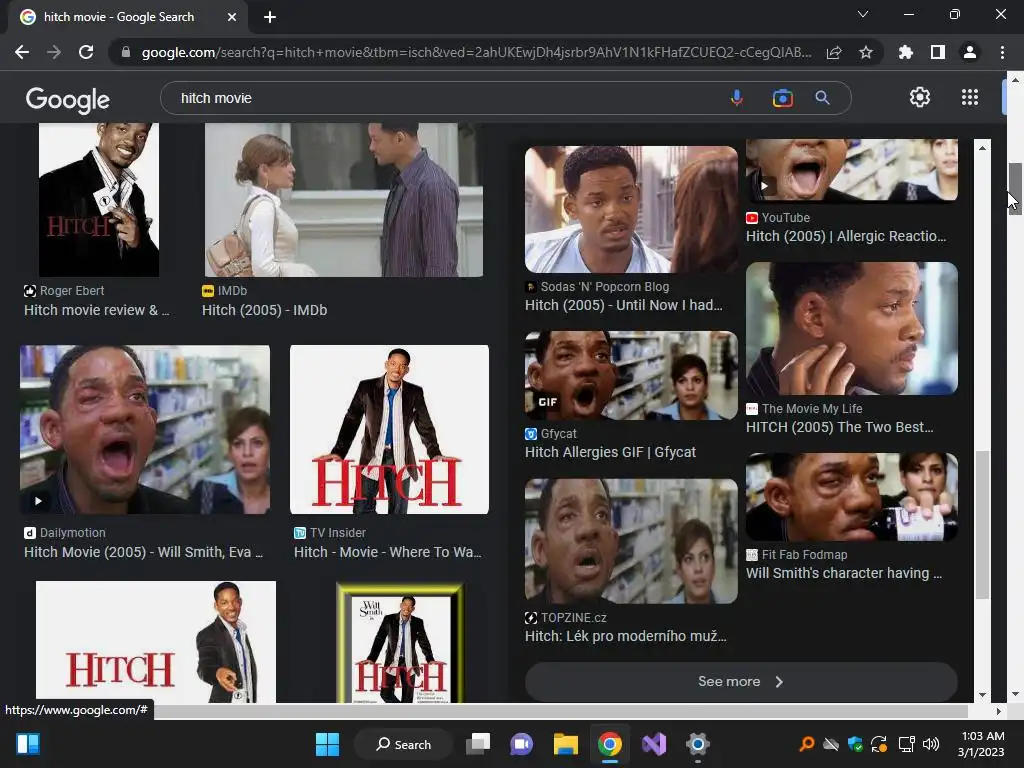View site lock icon in address bar
This screenshot has height=768, width=1024.
126,52
